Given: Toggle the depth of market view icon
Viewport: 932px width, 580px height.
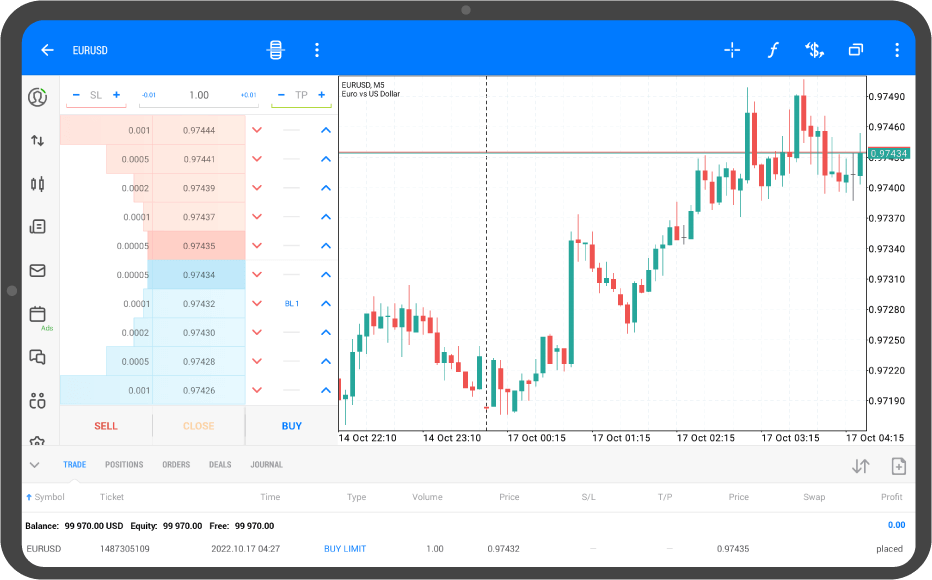Looking at the screenshot, I should pos(275,51).
